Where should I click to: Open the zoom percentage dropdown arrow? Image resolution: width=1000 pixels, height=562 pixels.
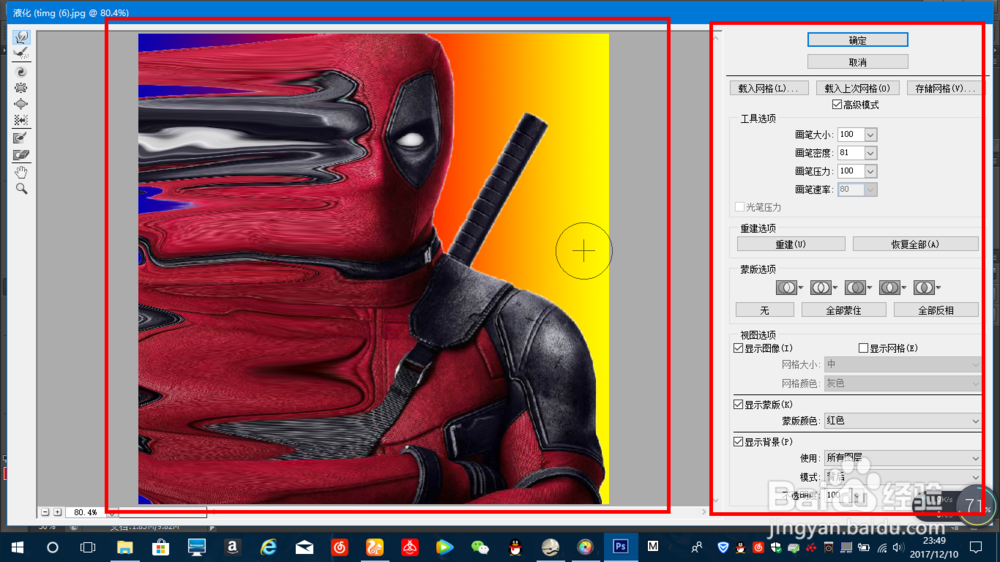coord(113,512)
